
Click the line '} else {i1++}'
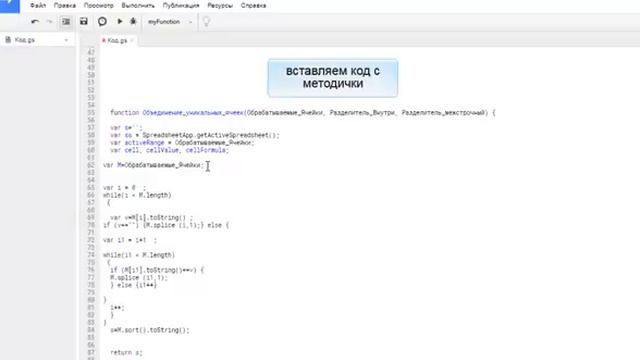[133, 285]
